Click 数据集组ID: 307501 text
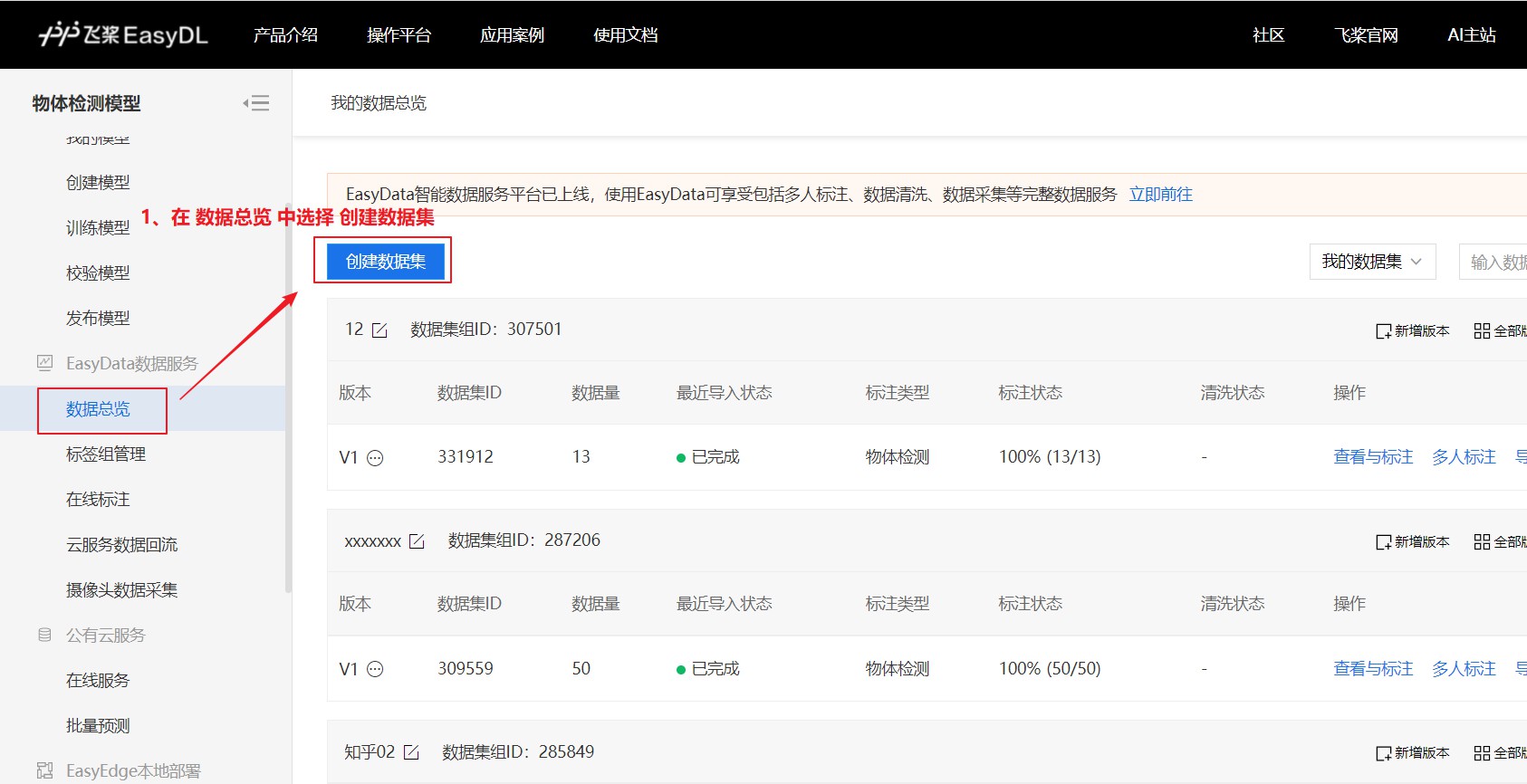The width and height of the screenshot is (1527, 784). tap(486, 330)
